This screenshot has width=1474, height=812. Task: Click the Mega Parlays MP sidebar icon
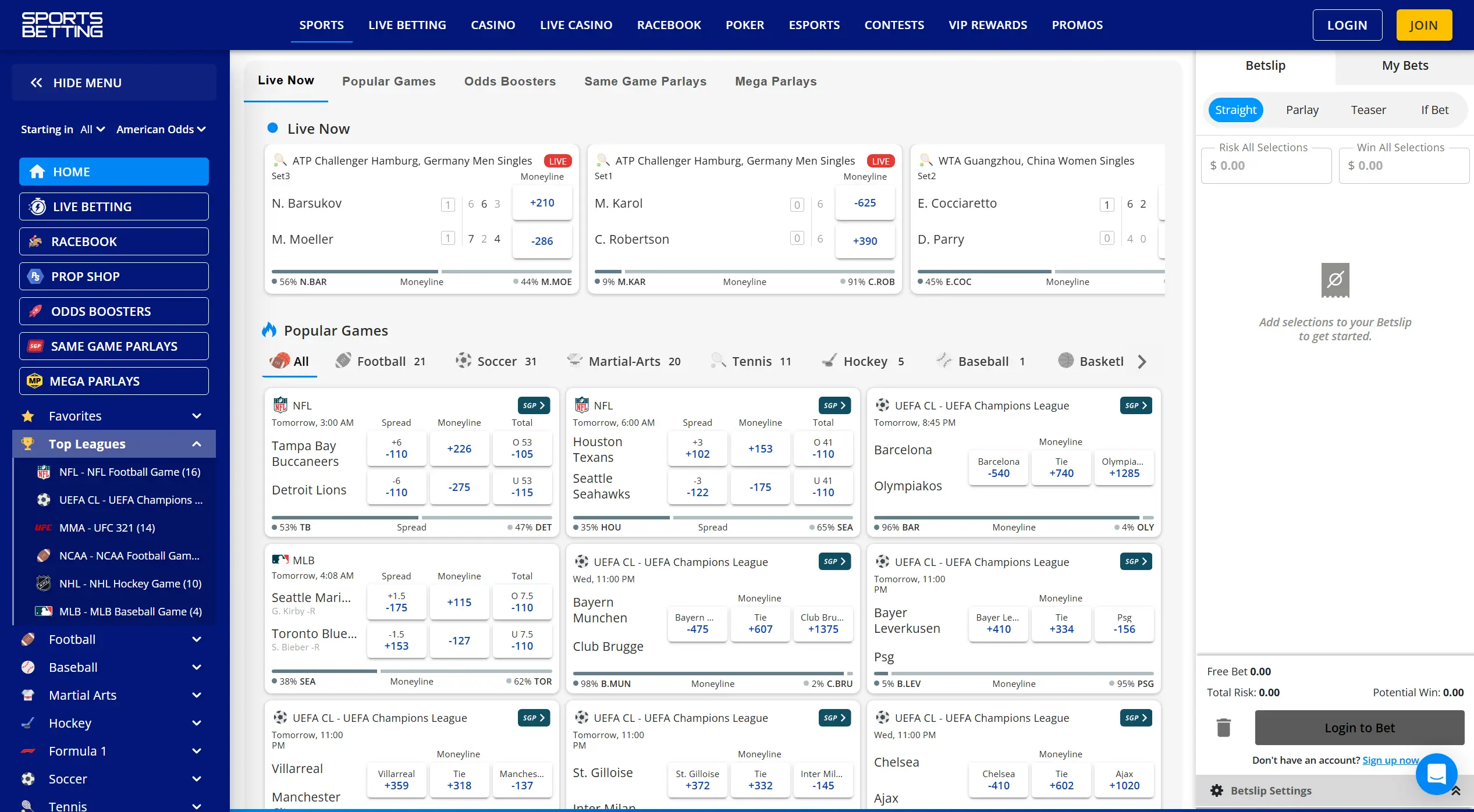pos(35,381)
